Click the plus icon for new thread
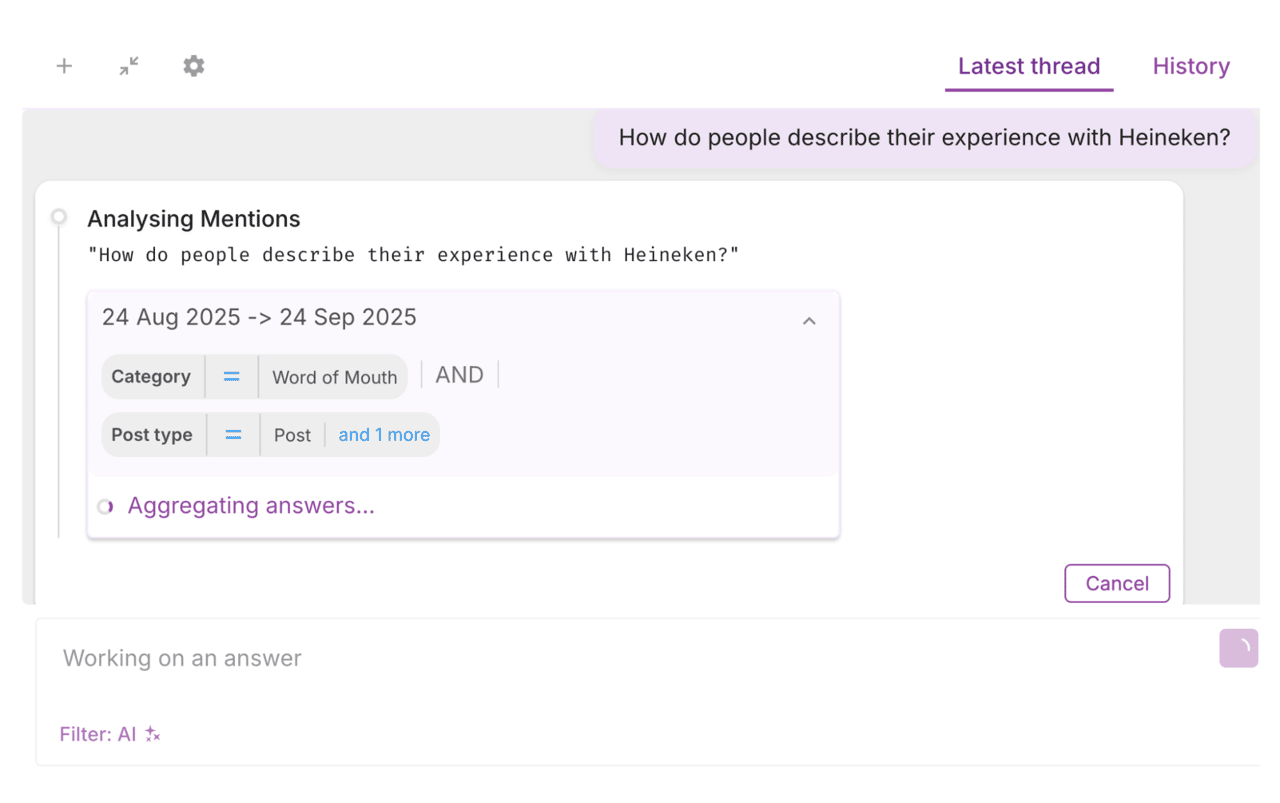This screenshot has width=1280, height=803. pos(64,66)
